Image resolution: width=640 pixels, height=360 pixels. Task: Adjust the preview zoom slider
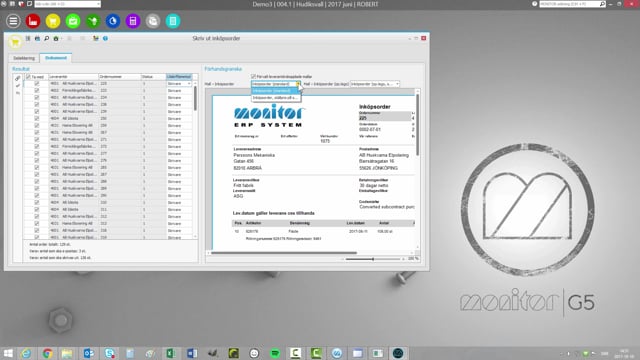tap(373, 259)
